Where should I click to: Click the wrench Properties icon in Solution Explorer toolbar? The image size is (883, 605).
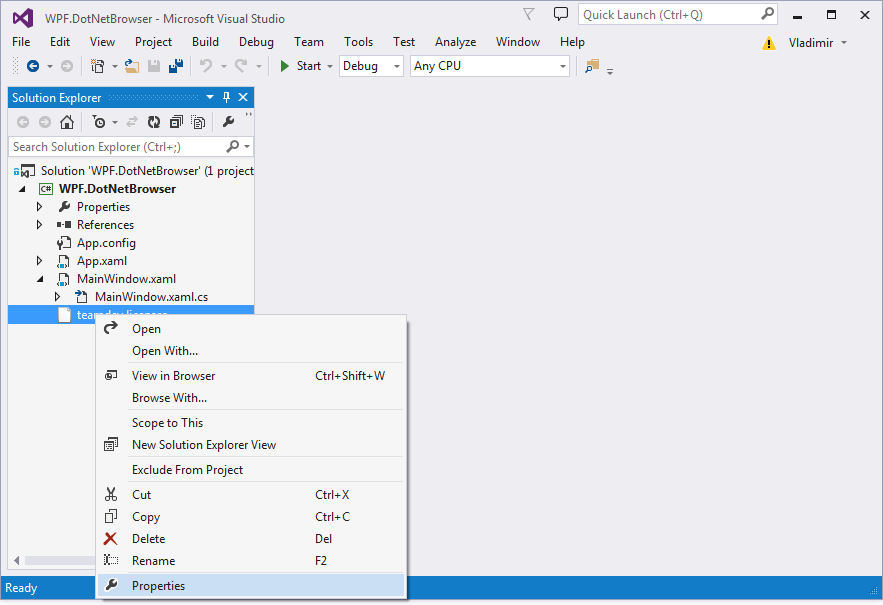coord(229,122)
